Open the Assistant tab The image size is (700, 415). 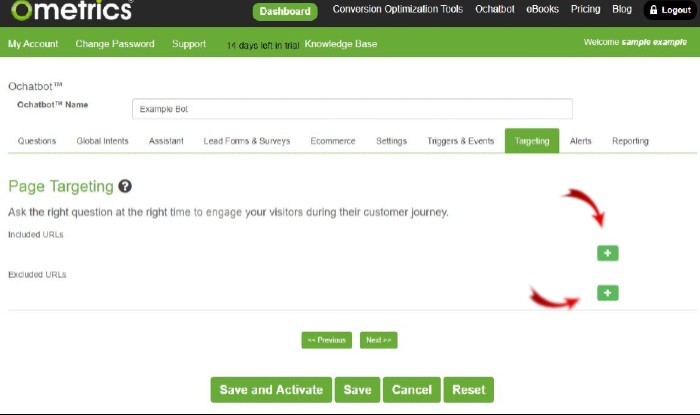(166, 141)
